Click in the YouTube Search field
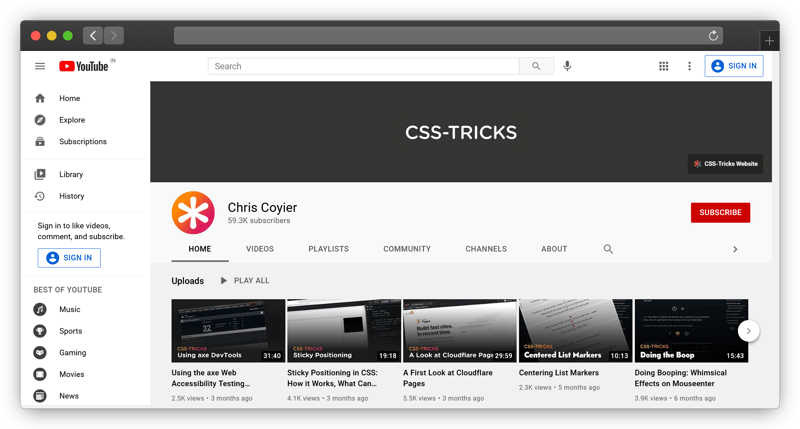The height and width of the screenshot is (429, 800). [x=364, y=66]
